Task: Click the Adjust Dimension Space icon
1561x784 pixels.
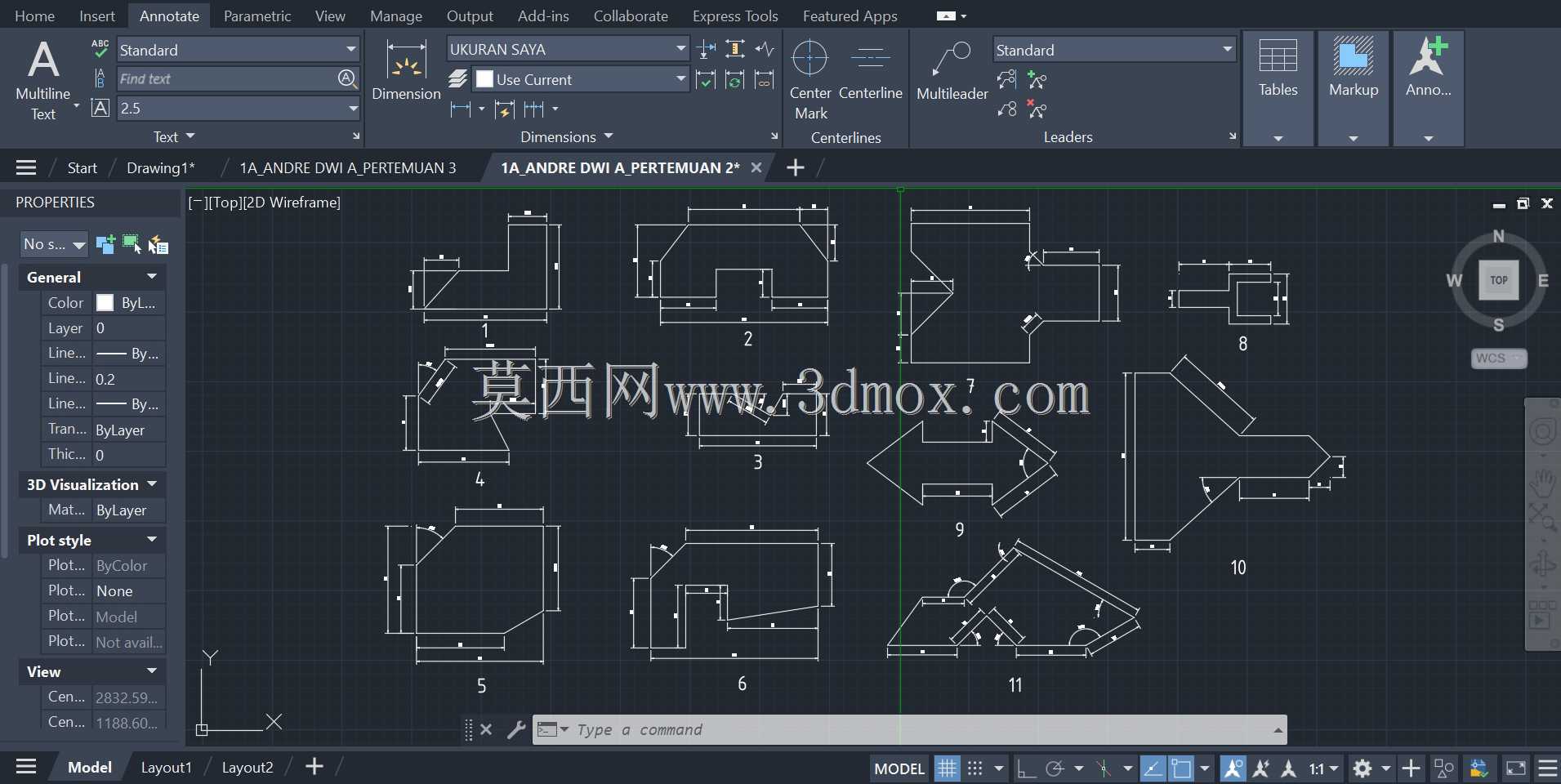Action: click(x=735, y=50)
